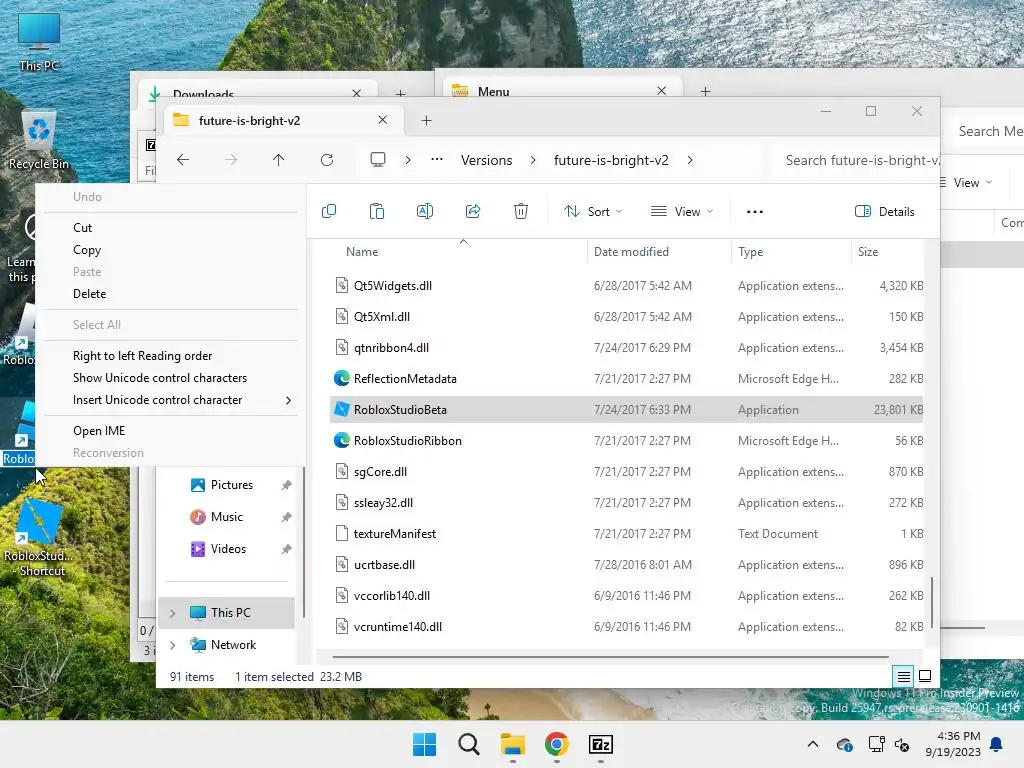Sort by the Size column header
The image size is (1024, 768).
(868, 252)
